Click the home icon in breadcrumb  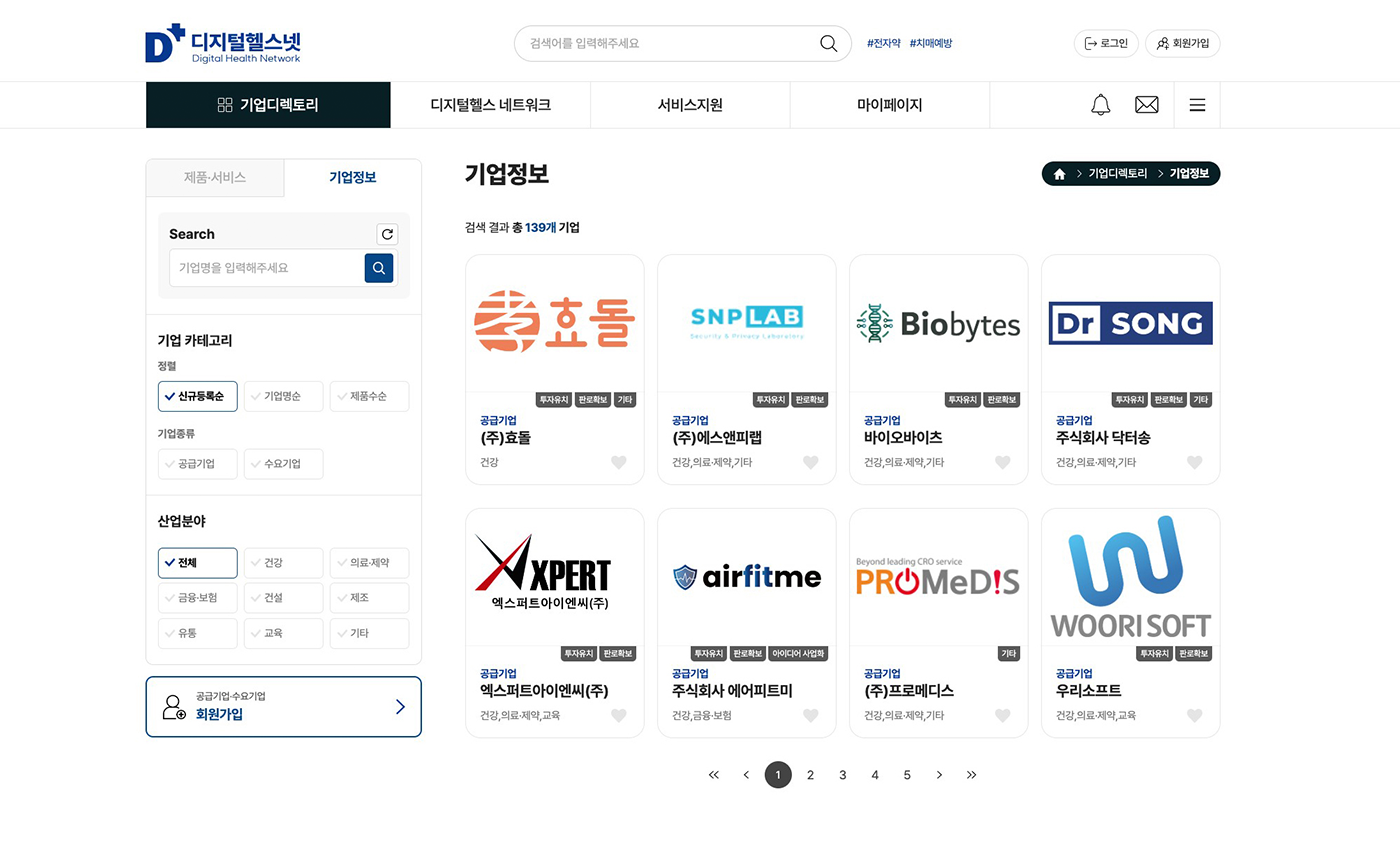(1059, 174)
